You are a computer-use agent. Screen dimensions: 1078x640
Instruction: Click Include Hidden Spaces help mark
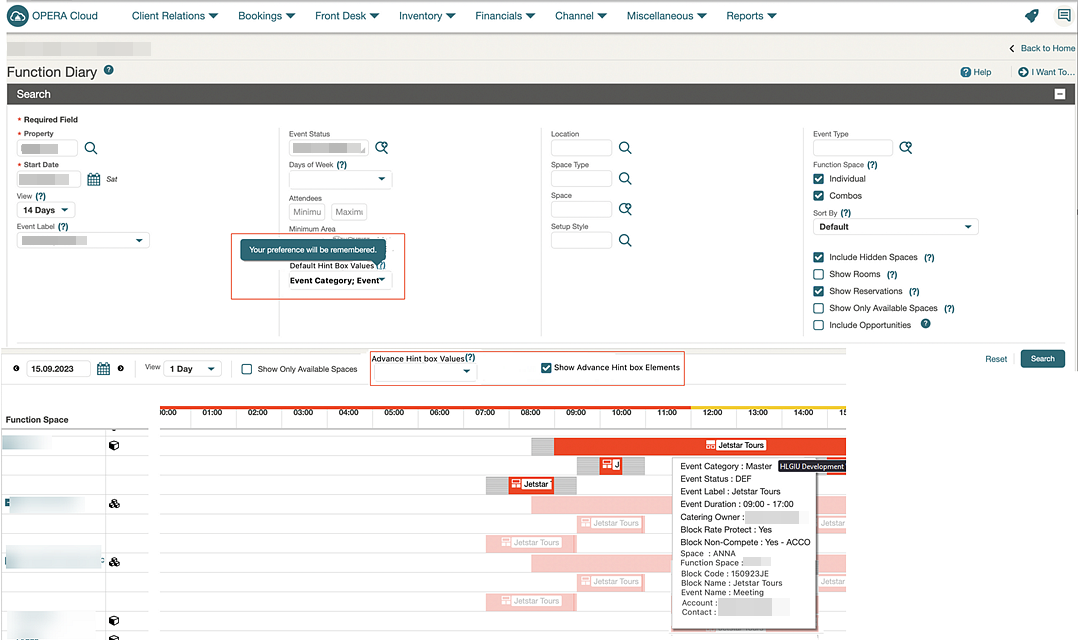pos(929,258)
